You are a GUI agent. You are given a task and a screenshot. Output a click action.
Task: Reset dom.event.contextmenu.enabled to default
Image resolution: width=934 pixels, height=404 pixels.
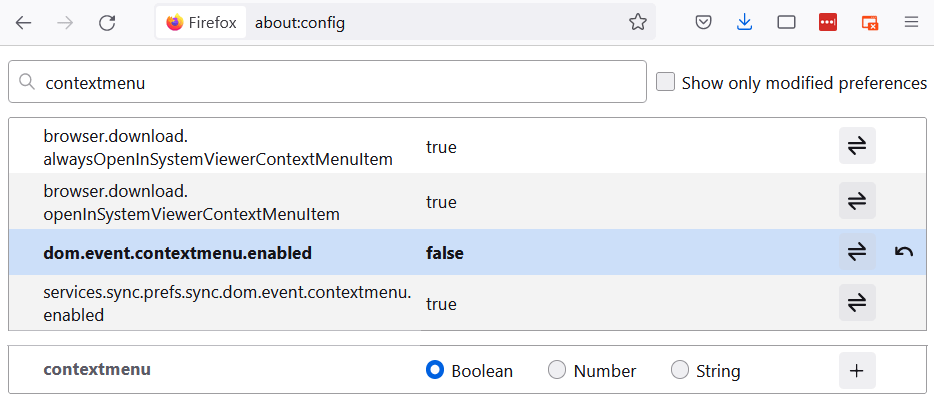(x=904, y=253)
